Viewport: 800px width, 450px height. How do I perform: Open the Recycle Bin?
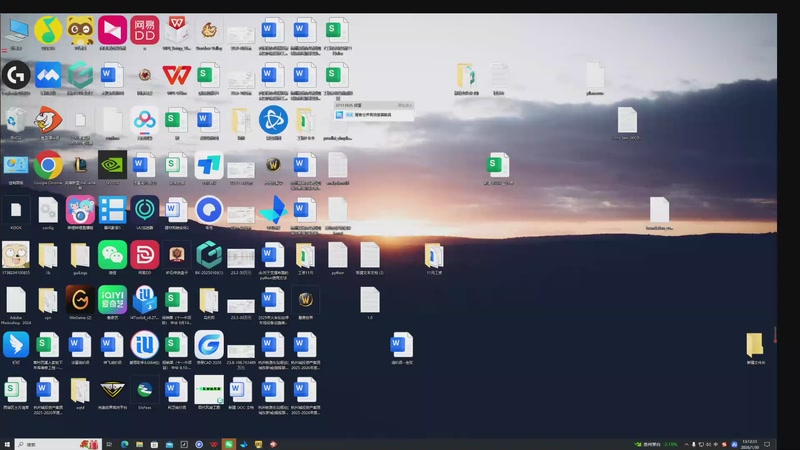pos(16,122)
